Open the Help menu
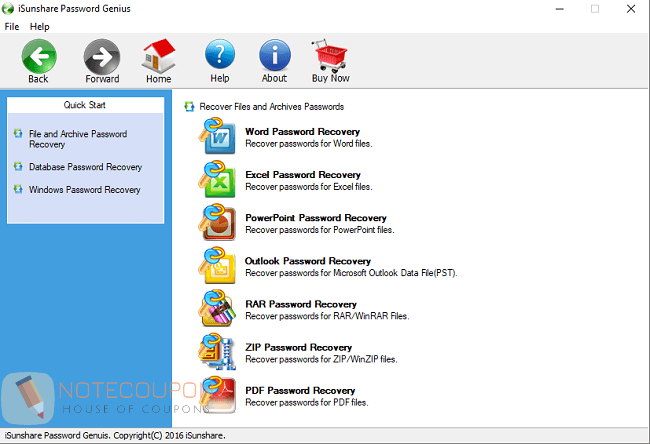The image size is (650, 444). (39, 27)
